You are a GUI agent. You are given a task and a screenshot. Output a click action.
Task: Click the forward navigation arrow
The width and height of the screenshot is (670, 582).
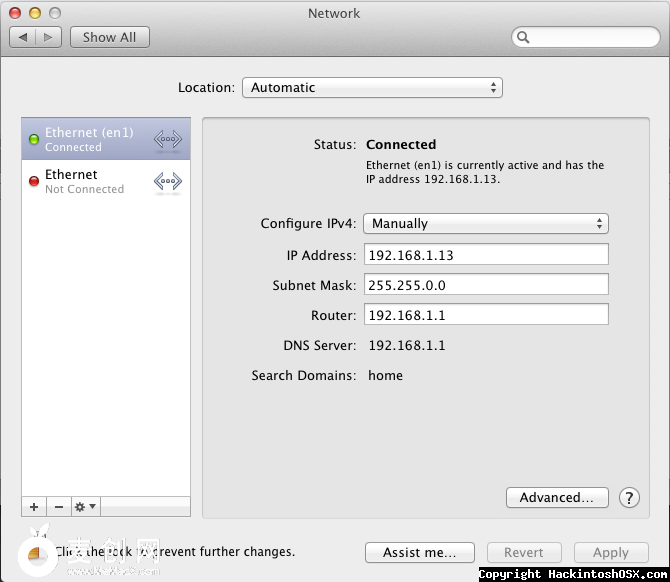pos(49,37)
